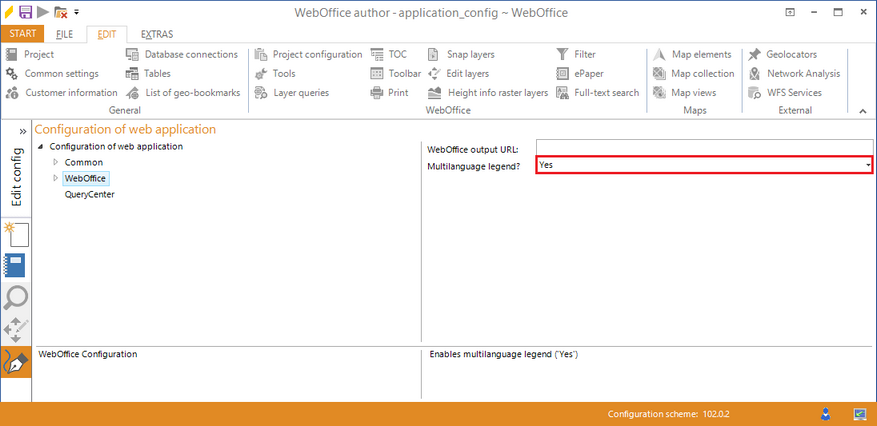Open WFS Services item
Screen dimensions: 877x426
(x=785, y=92)
